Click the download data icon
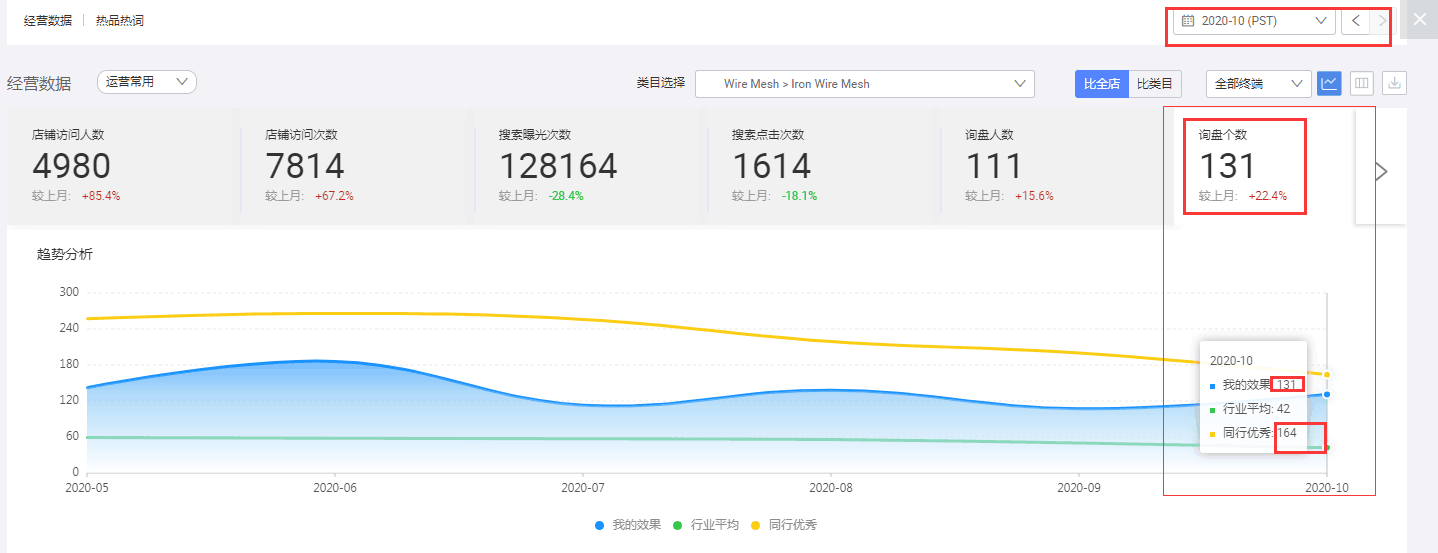This screenshot has height=553, width=1438. coord(1395,84)
